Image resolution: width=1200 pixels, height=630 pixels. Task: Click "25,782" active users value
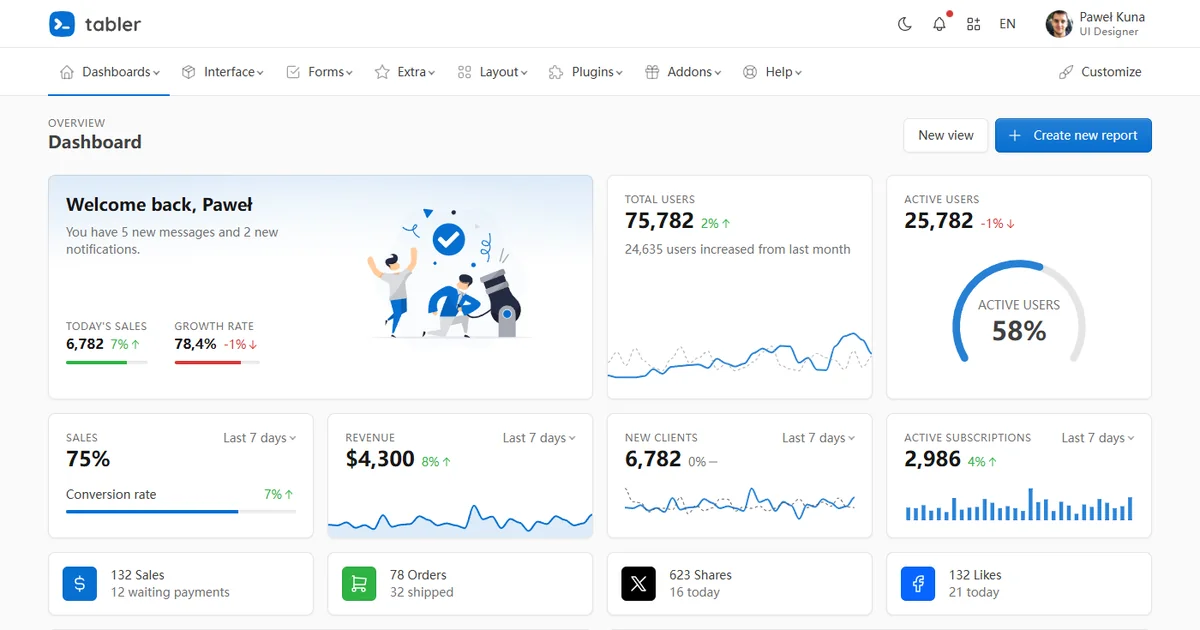(x=939, y=221)
